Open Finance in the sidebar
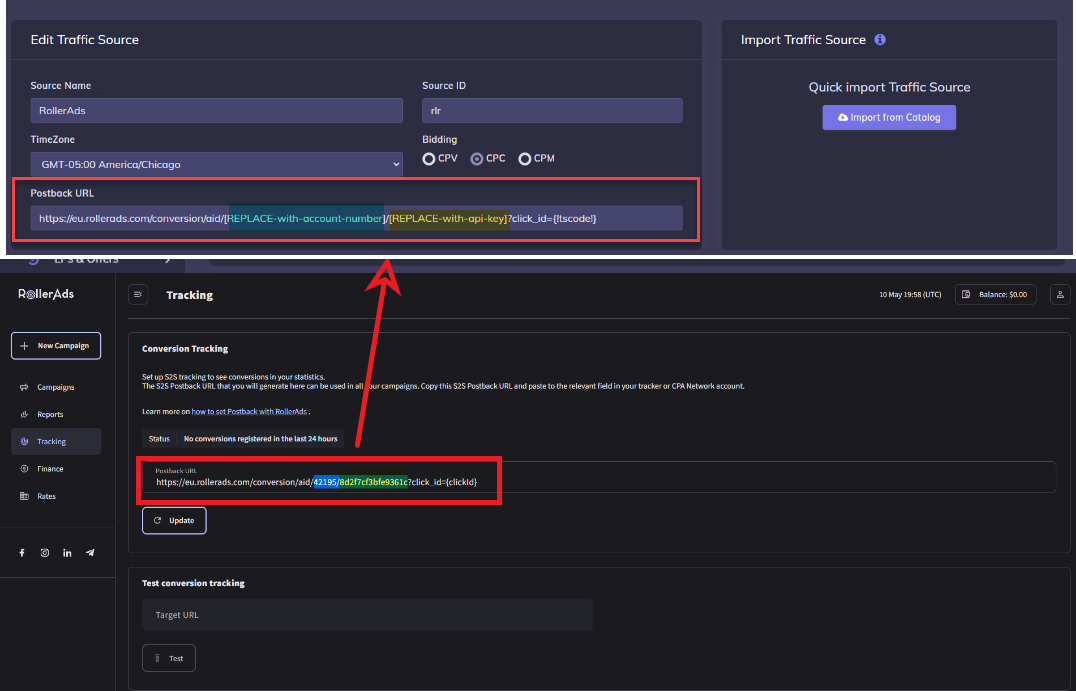Viewport: 1076px width, 691px height. click(56, 469)
